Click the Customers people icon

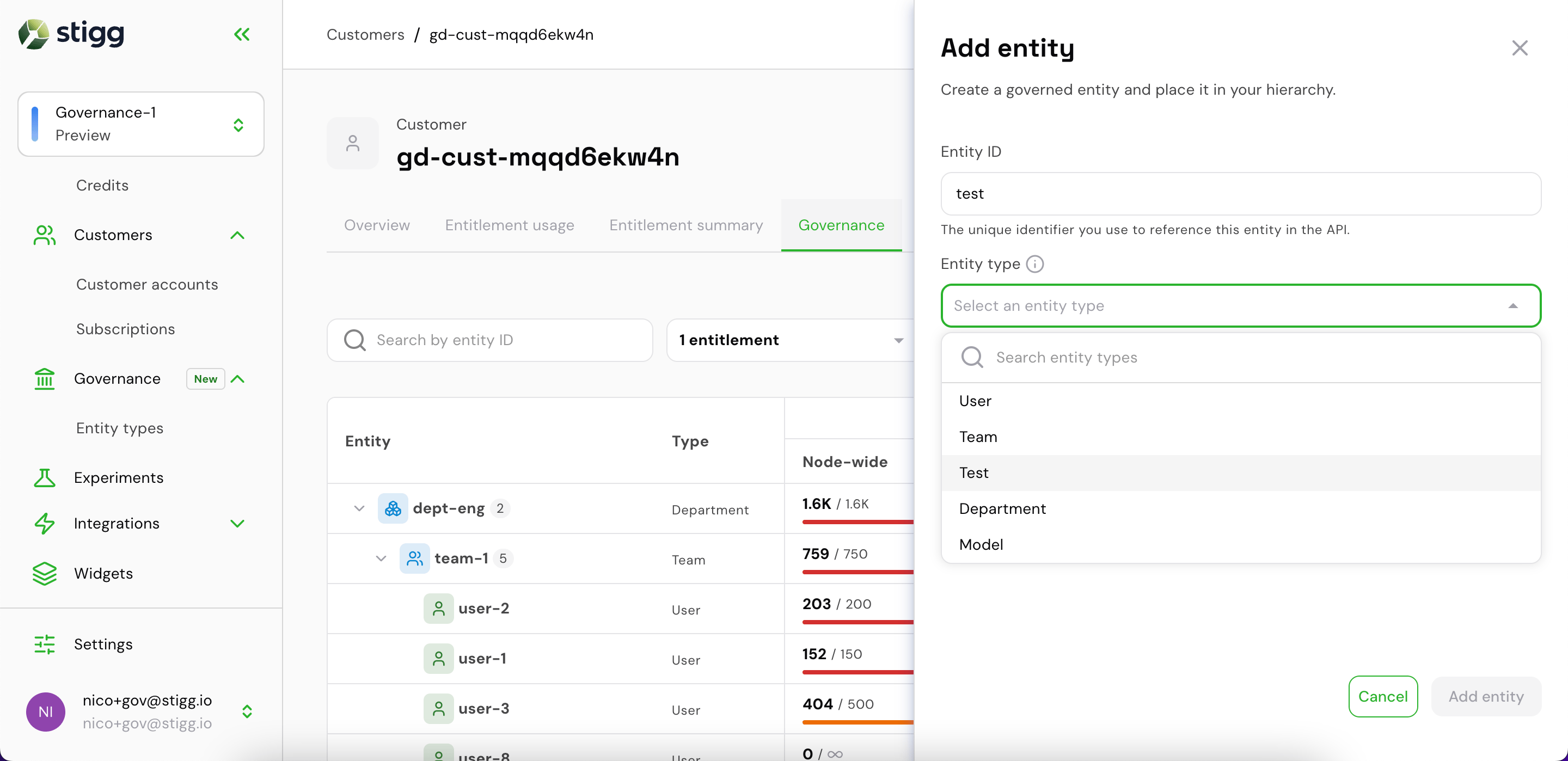45,235
